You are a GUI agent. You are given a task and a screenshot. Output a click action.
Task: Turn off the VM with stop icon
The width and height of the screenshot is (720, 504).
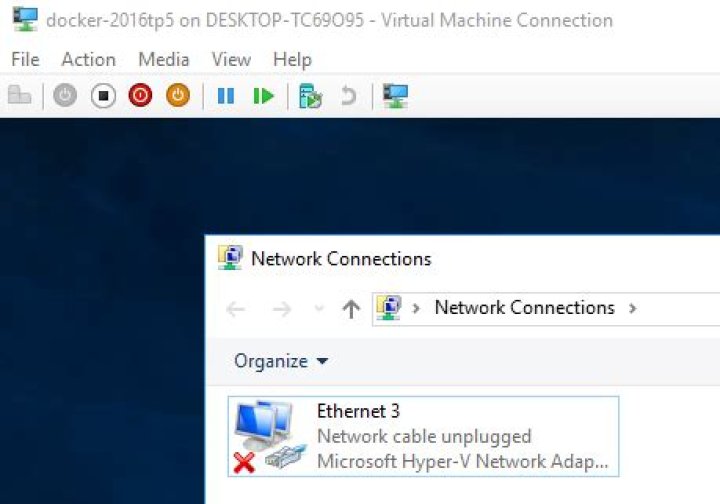[x=103, y=96]
